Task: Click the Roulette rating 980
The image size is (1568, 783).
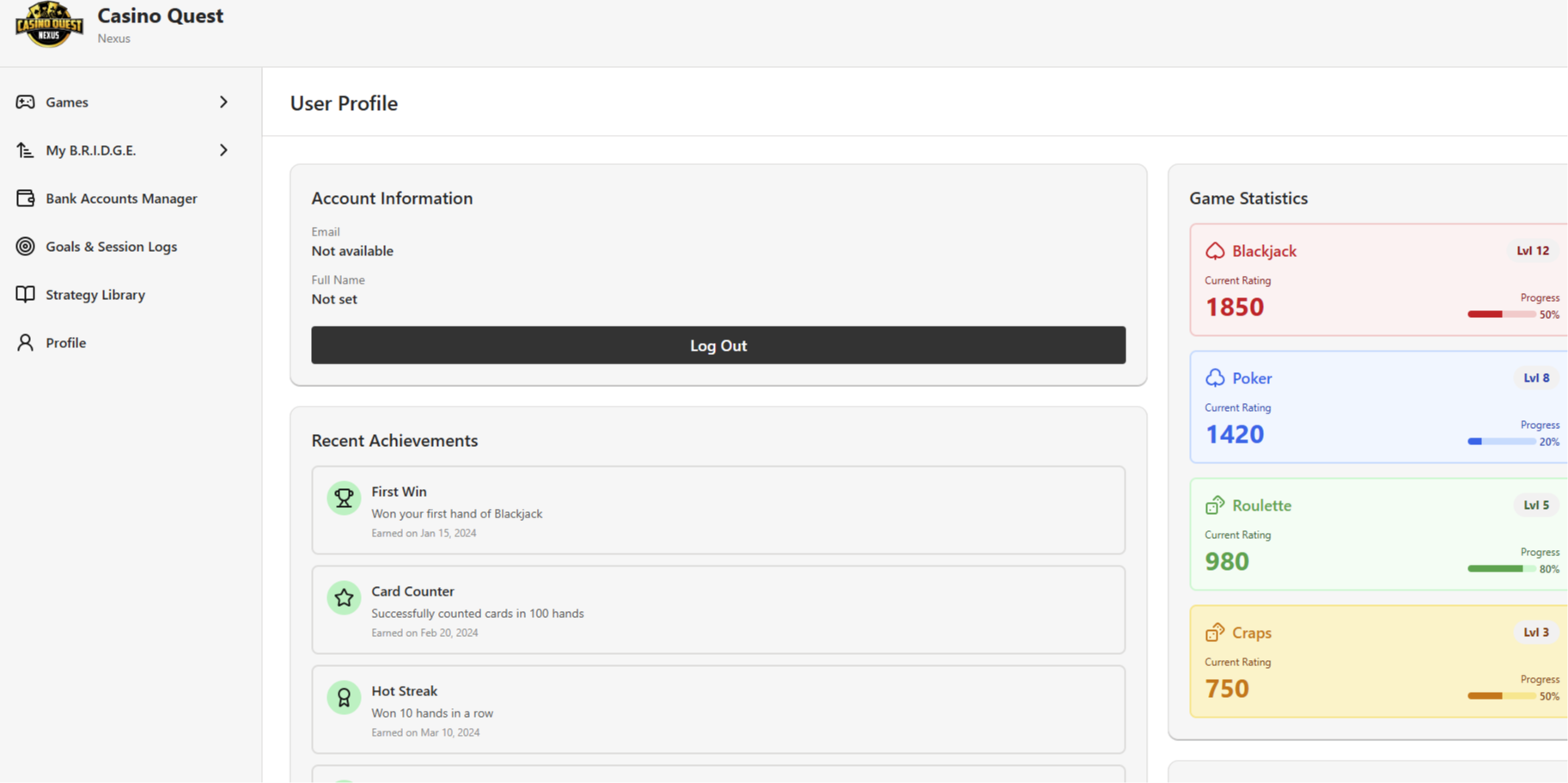Action: 1227,561
